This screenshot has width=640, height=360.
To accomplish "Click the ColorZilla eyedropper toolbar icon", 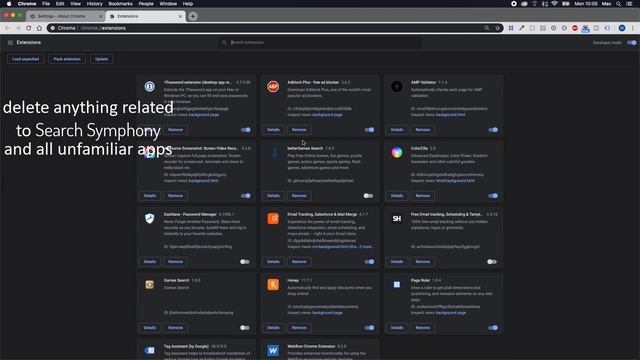I will pyautogui.click(x=522, y=28).
